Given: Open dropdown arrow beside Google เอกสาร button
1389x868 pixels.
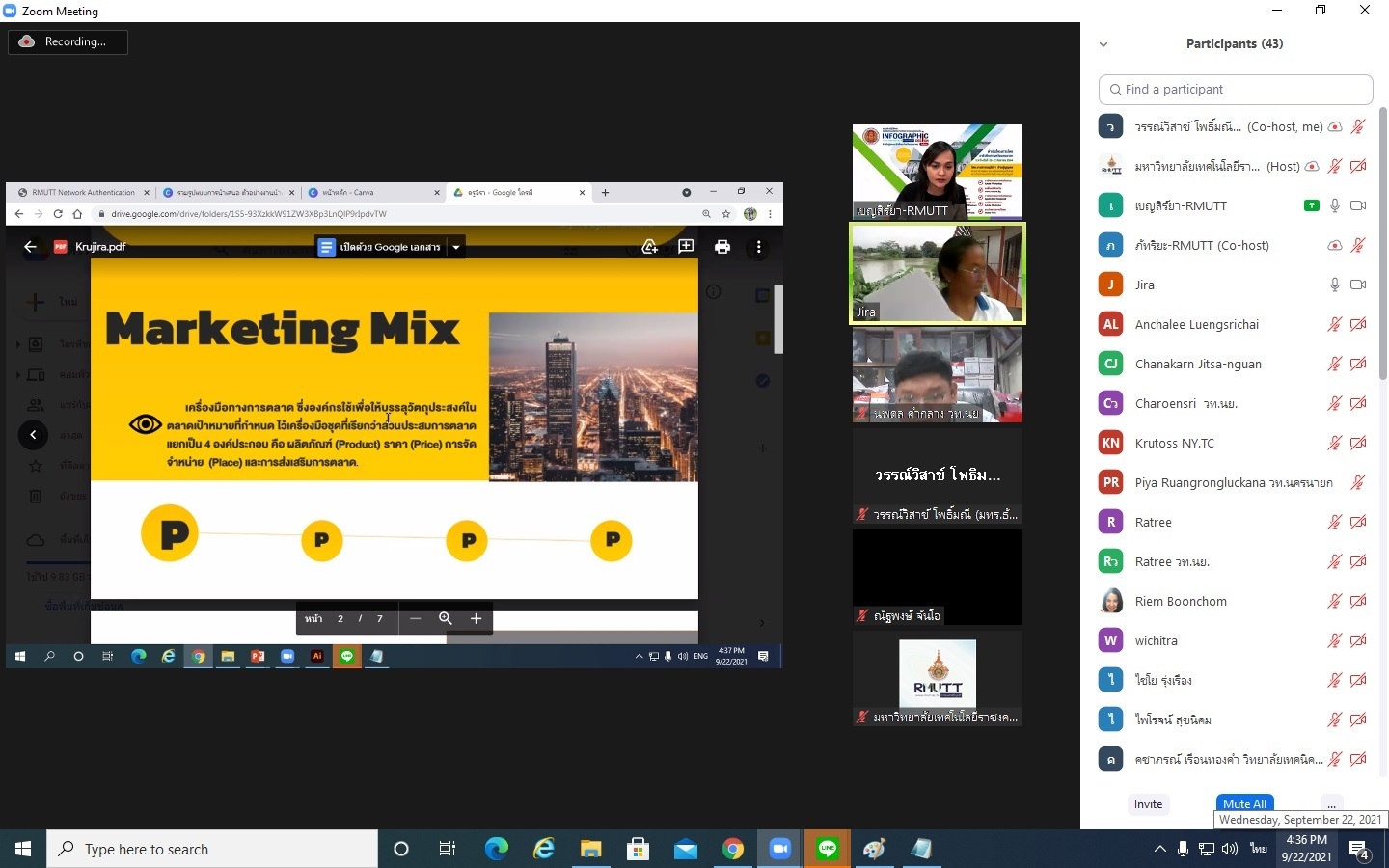Looking at the screenshot, I should coord(456,247).
